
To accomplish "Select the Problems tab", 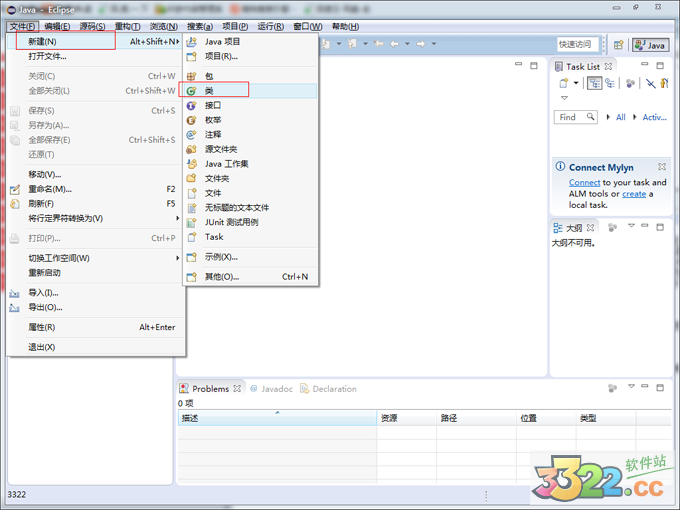I will coord(210,389).
